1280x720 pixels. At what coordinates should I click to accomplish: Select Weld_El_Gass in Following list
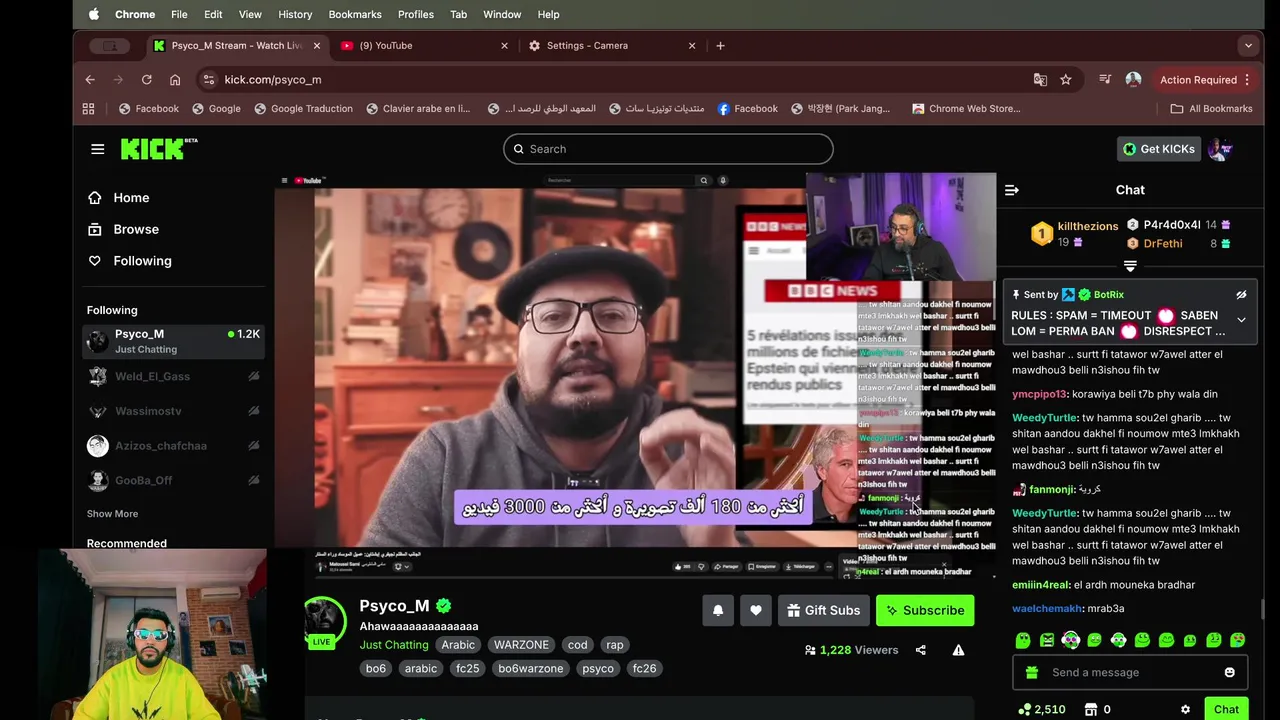point(174,376)
